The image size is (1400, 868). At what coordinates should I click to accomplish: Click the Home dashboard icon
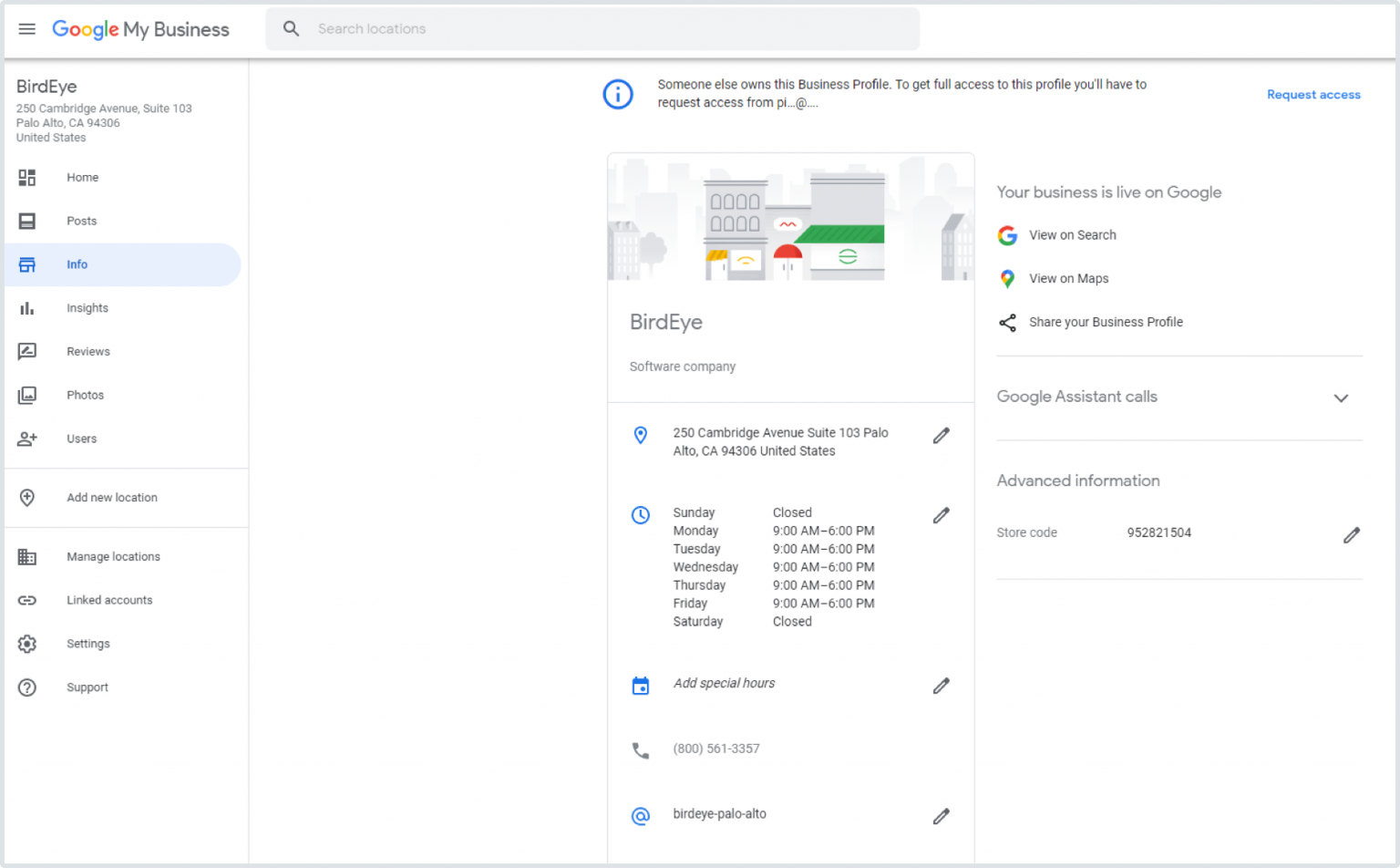coord(27,177)
